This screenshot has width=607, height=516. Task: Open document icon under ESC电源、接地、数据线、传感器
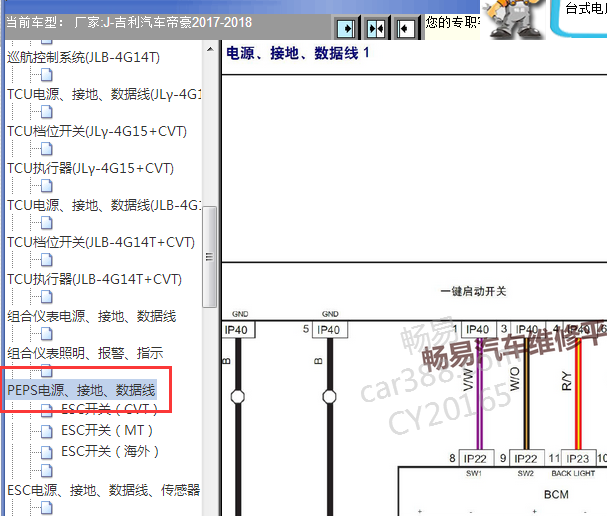point(47,508)
